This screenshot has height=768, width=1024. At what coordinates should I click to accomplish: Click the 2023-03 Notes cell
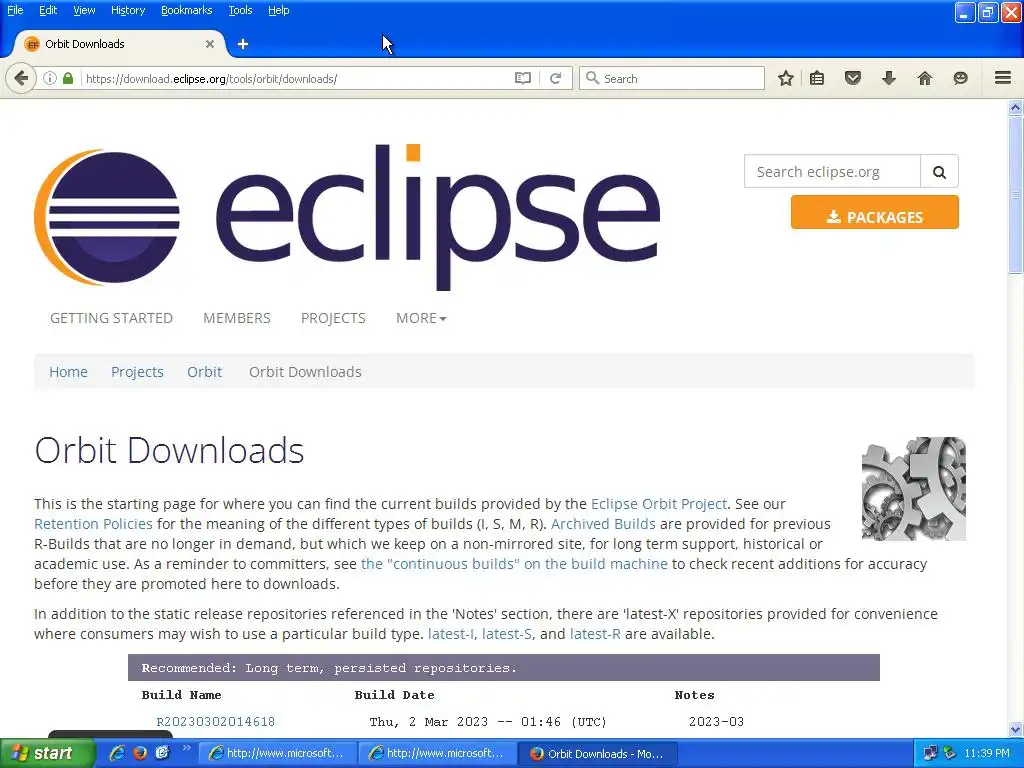[x=716, y=722]
